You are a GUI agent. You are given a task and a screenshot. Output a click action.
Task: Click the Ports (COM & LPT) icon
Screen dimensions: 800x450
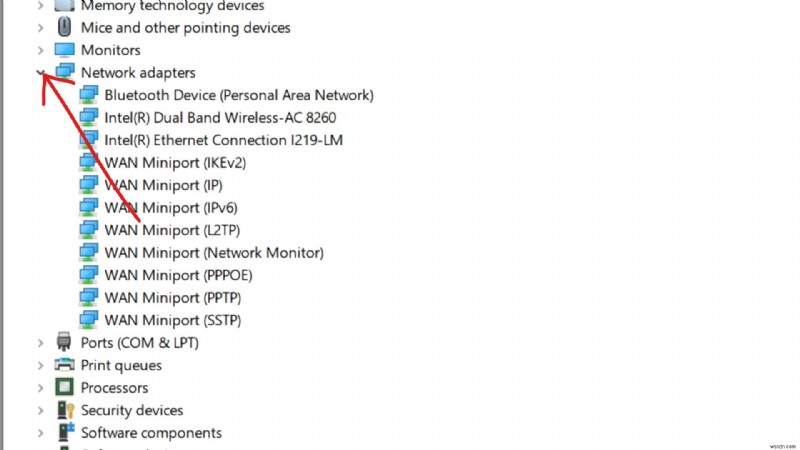[65, 343]
